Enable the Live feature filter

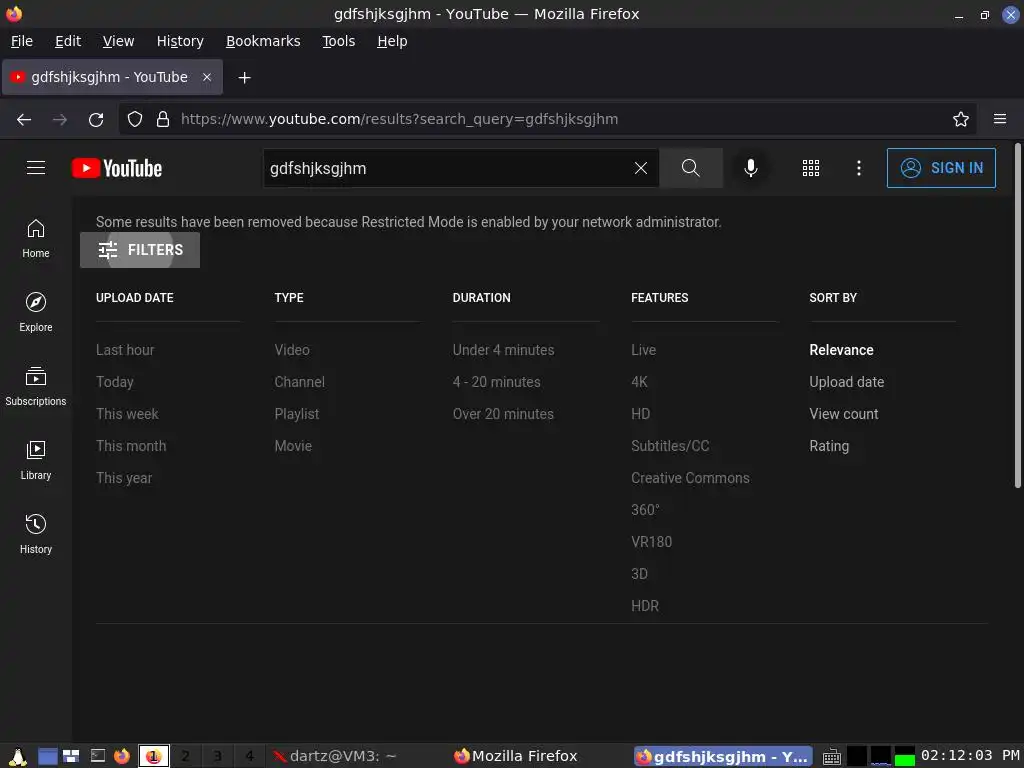coord(643,350)
